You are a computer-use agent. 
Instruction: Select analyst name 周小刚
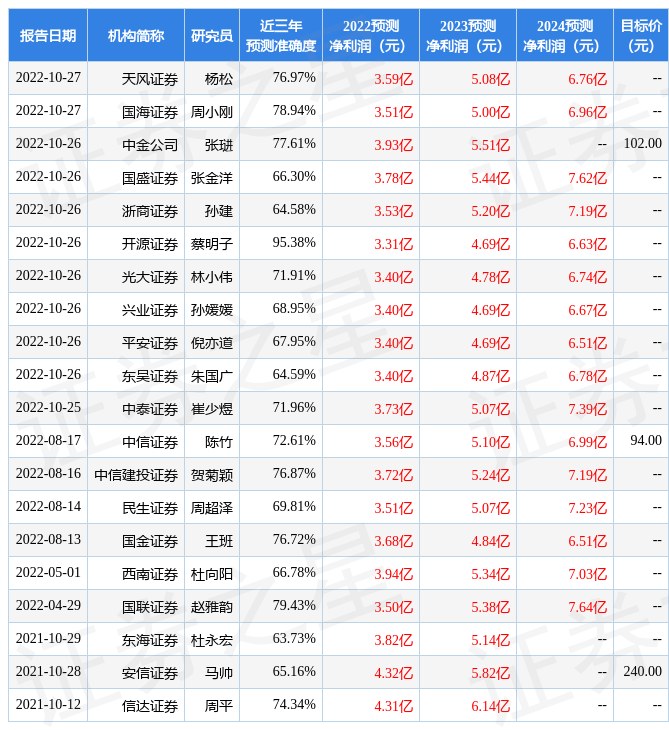click(212, 112)
